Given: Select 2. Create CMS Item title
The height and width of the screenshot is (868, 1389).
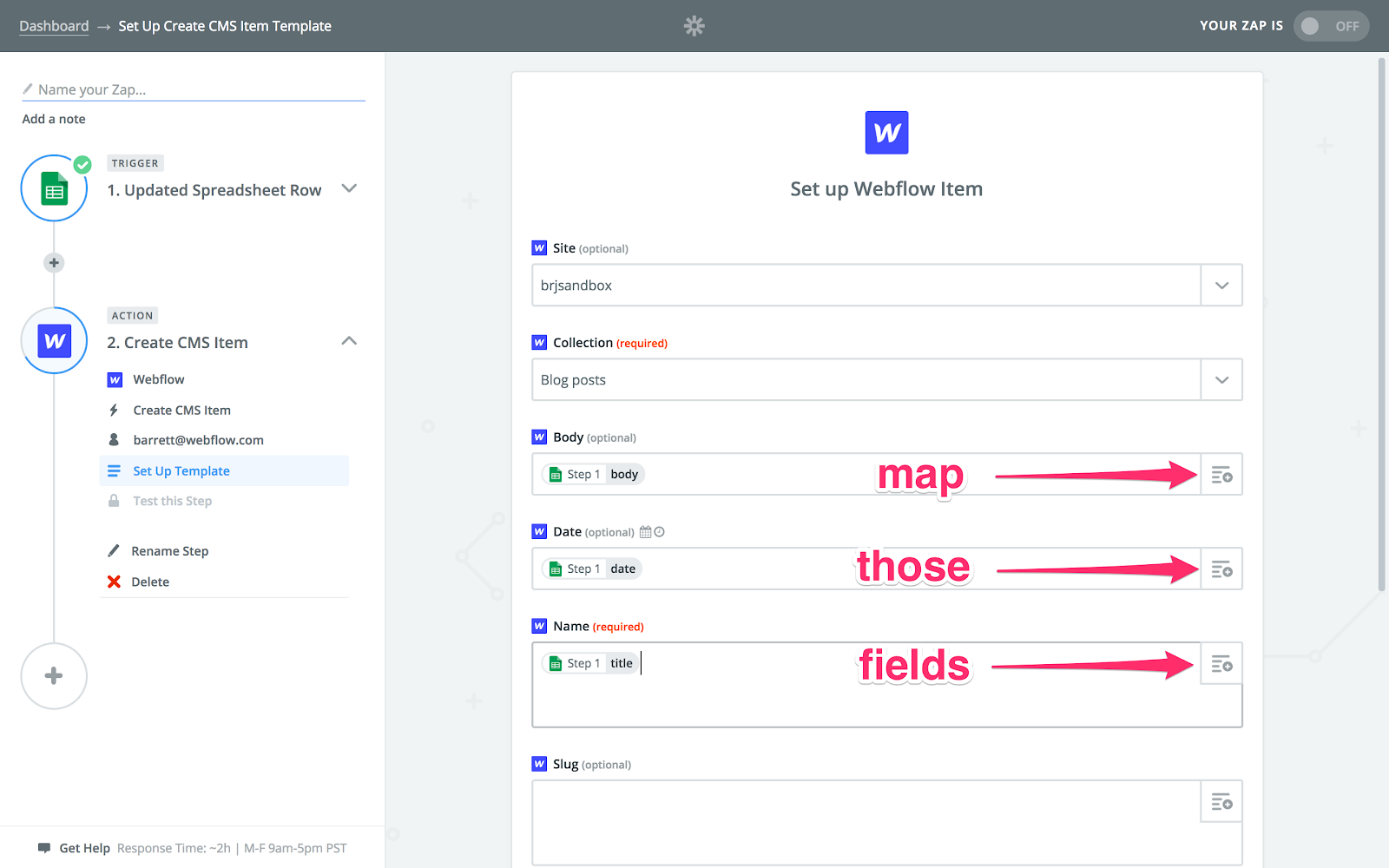Looking at the screenshot, I should click(177, 343).
